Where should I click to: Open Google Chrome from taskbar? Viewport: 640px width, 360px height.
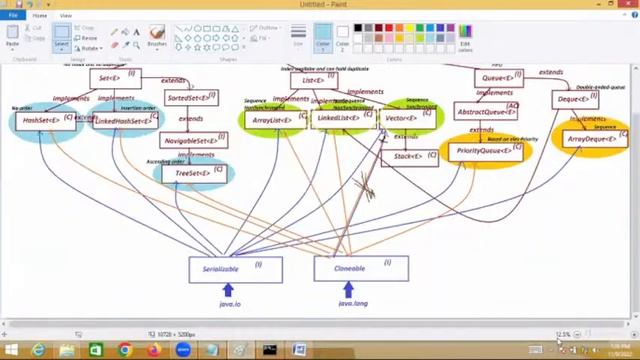click(125, 350)
